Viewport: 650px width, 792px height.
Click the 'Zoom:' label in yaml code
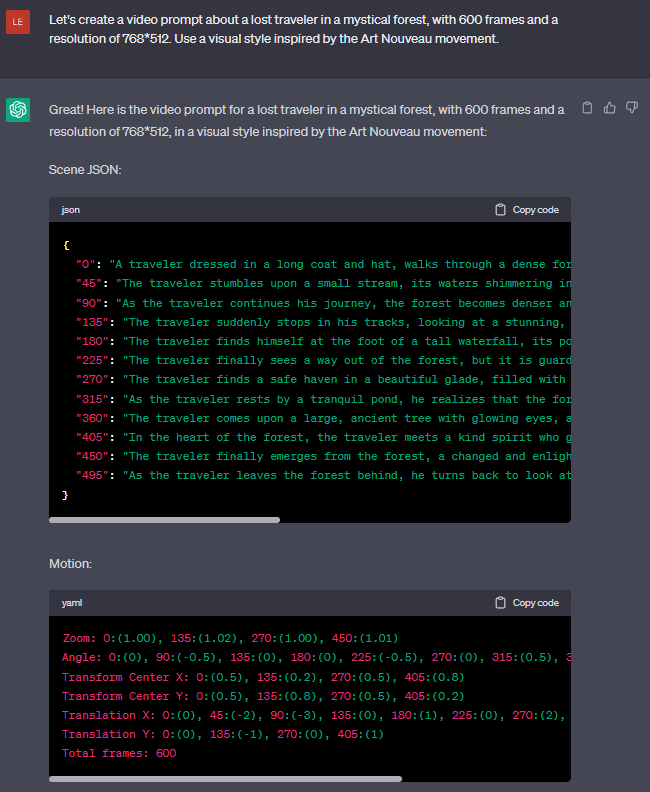[x=79, y=638]
